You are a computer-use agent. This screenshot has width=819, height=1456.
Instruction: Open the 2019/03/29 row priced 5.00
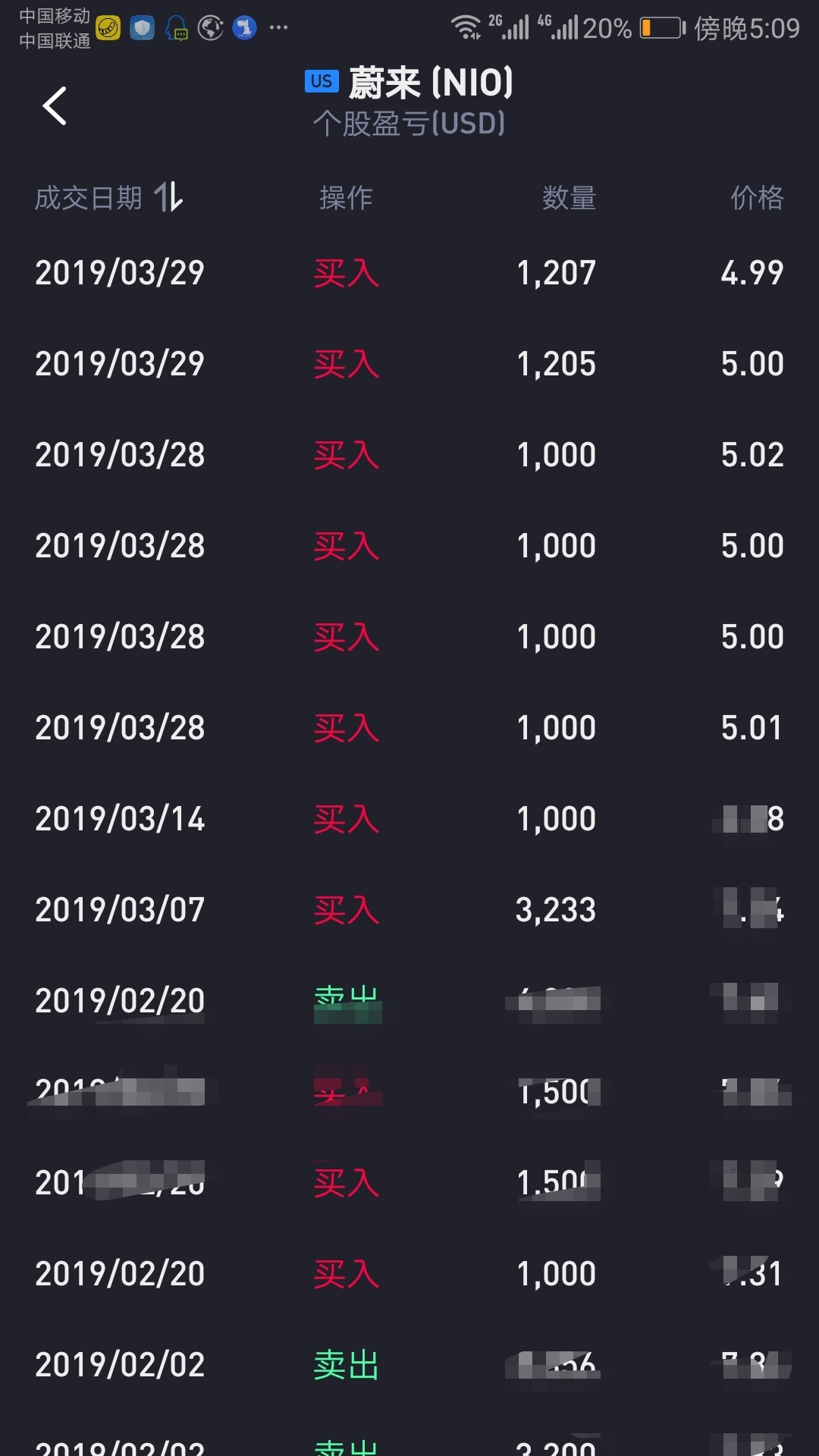(x=409, y=364)
